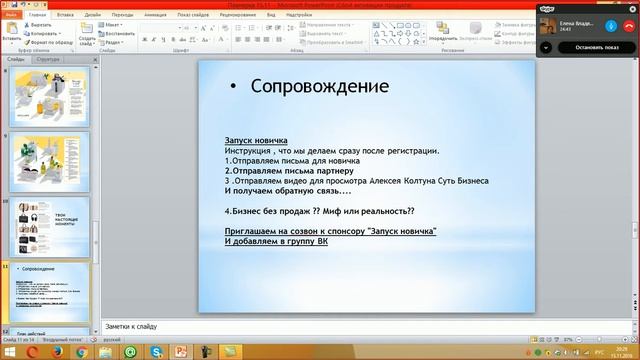Image resolution: width=640 pixels, height=360 pixels.
Task: Toggle right paragraph alignment
Action: pos(257,39)
